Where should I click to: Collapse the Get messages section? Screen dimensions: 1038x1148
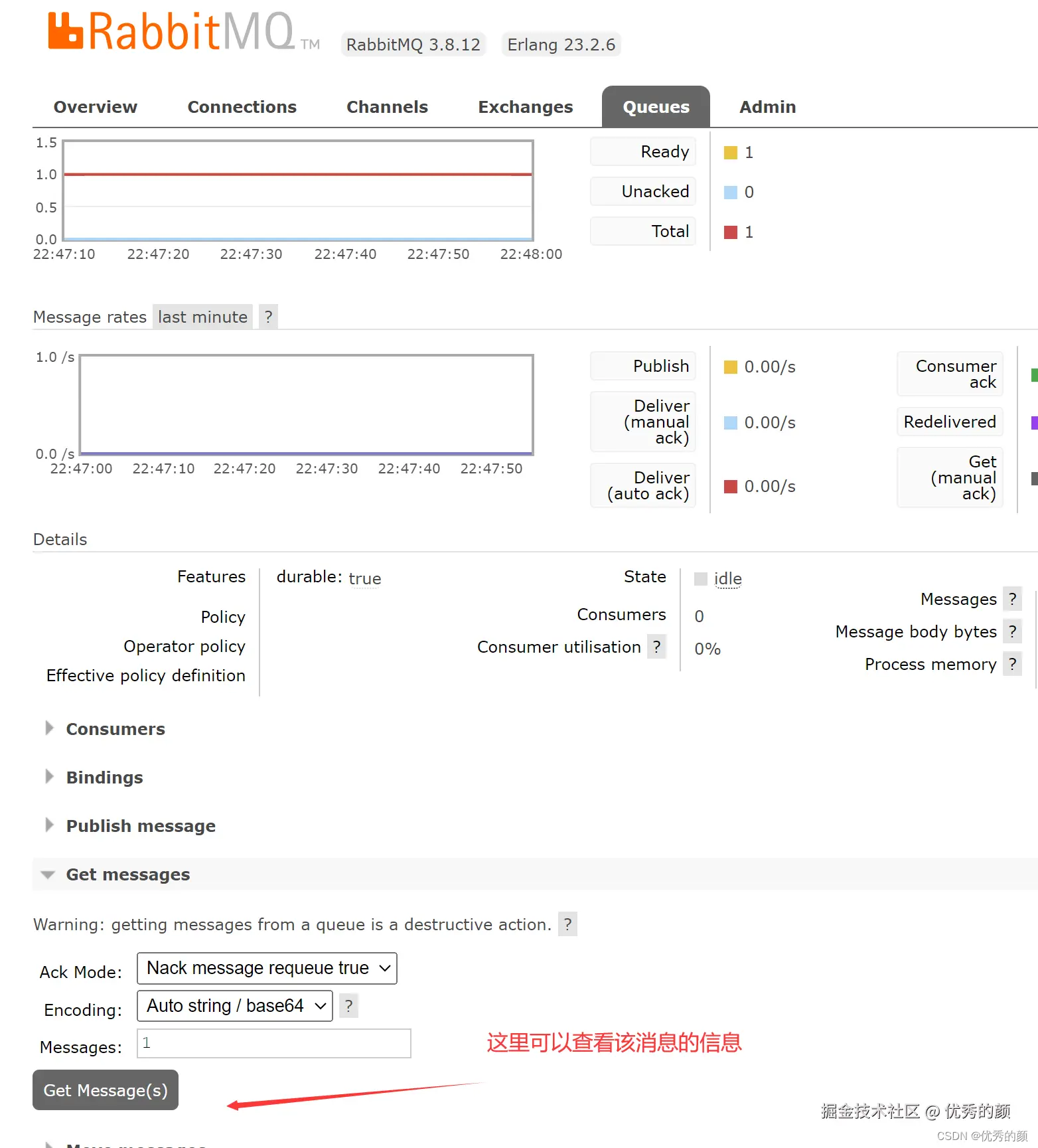click(127, 874)
